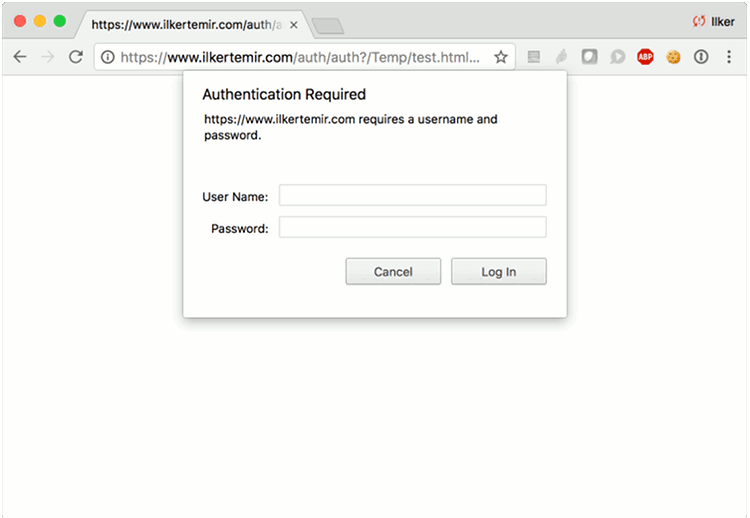The width and height of the screenshot is (750, 518).
Task: Cancel the authentication dialog
Action: click(393, 272)
